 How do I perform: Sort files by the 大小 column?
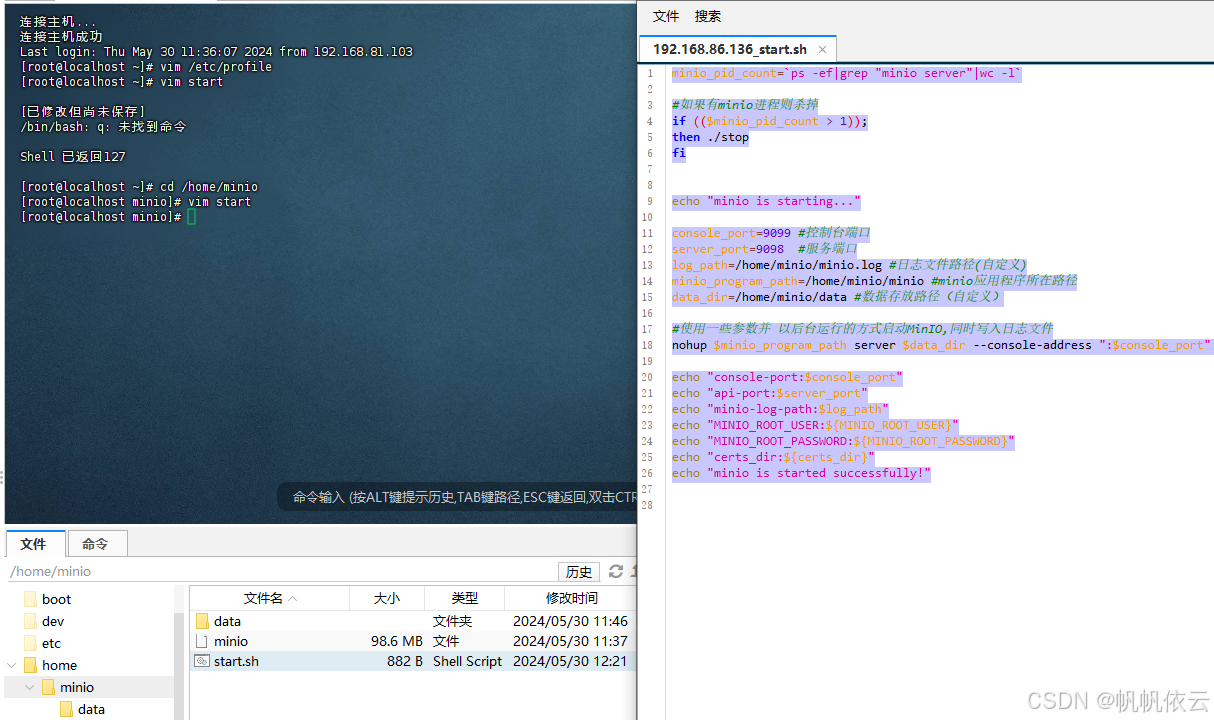tap(387, 598)
